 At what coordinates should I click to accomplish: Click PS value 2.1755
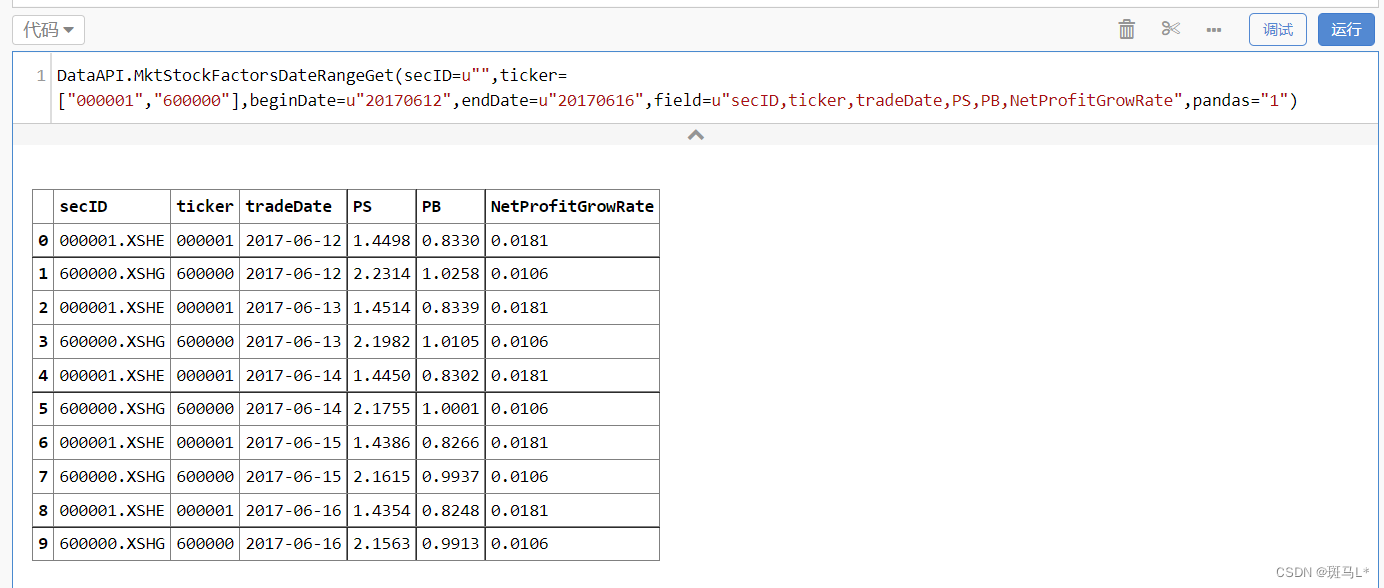382,409
